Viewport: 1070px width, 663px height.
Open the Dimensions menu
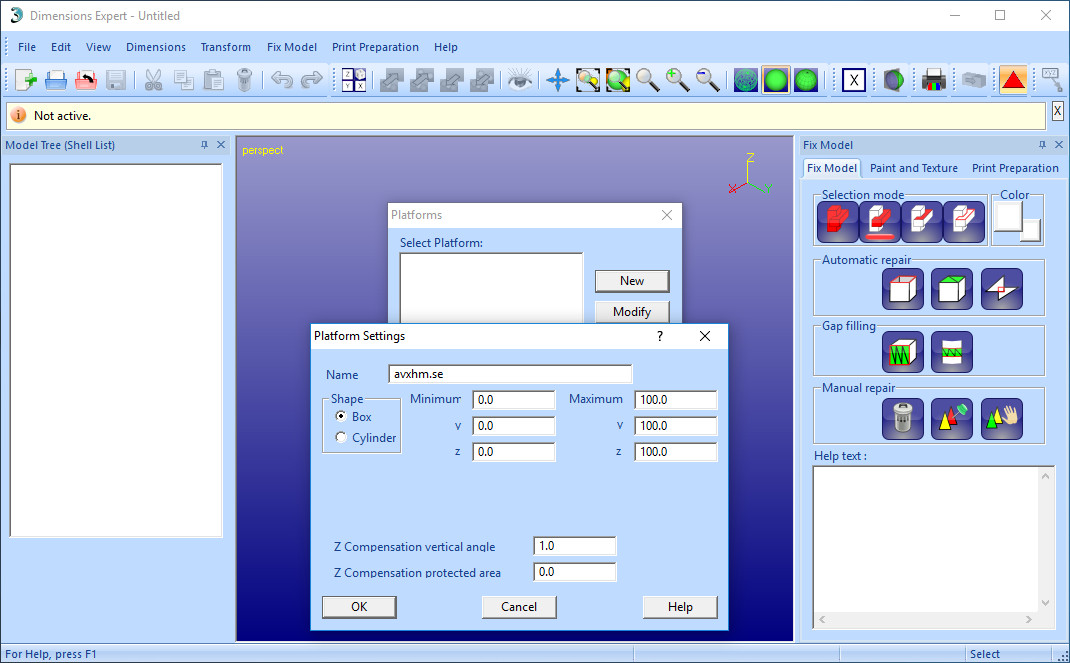click(156, 47)
